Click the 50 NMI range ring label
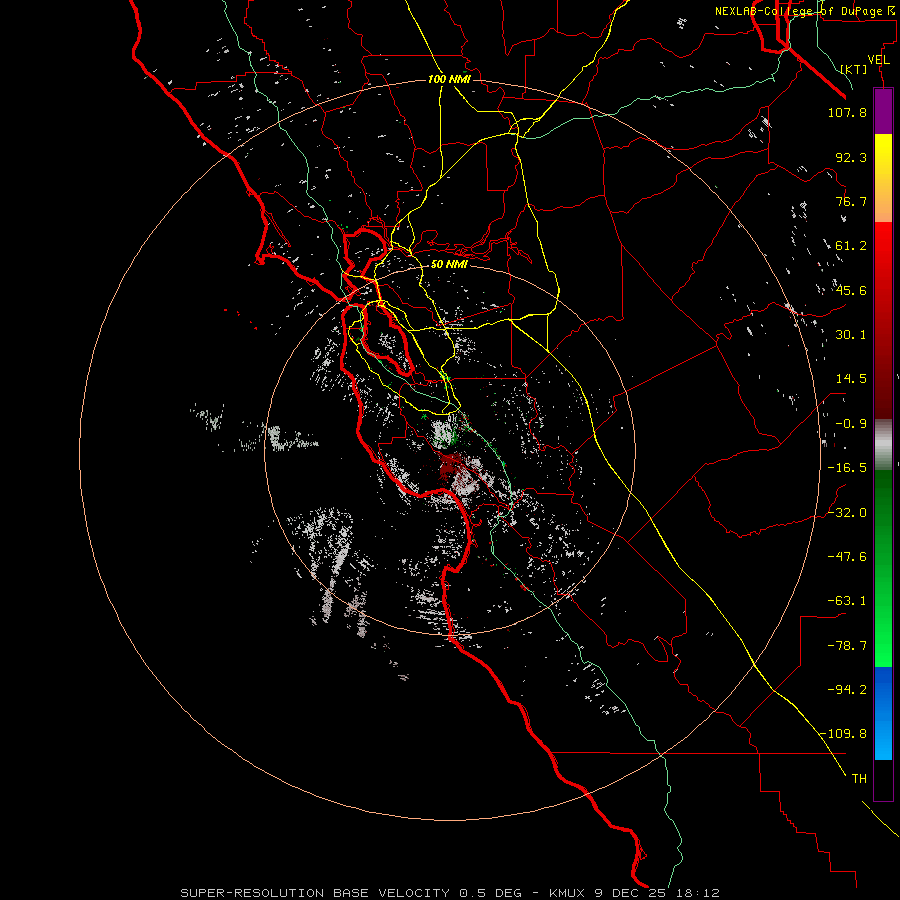The height and width of the screenshot is (900, 900). (449, 265)
